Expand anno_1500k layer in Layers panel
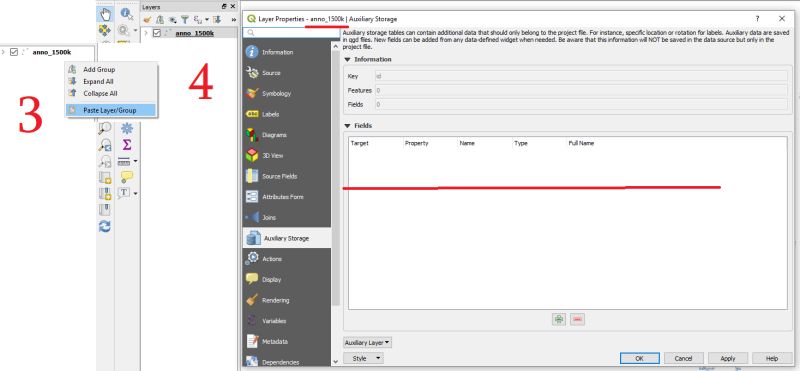Viewport: 800px width, 371px height. [146, 33]
